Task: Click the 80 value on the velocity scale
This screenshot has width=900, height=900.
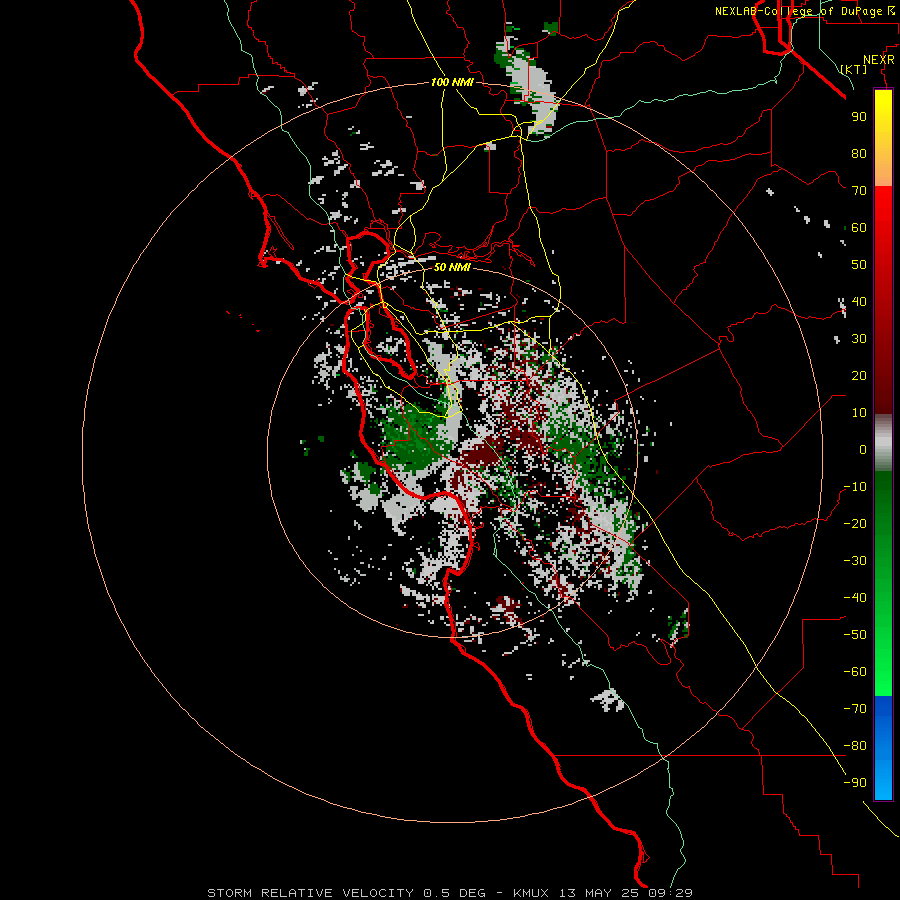Action: 859,153
